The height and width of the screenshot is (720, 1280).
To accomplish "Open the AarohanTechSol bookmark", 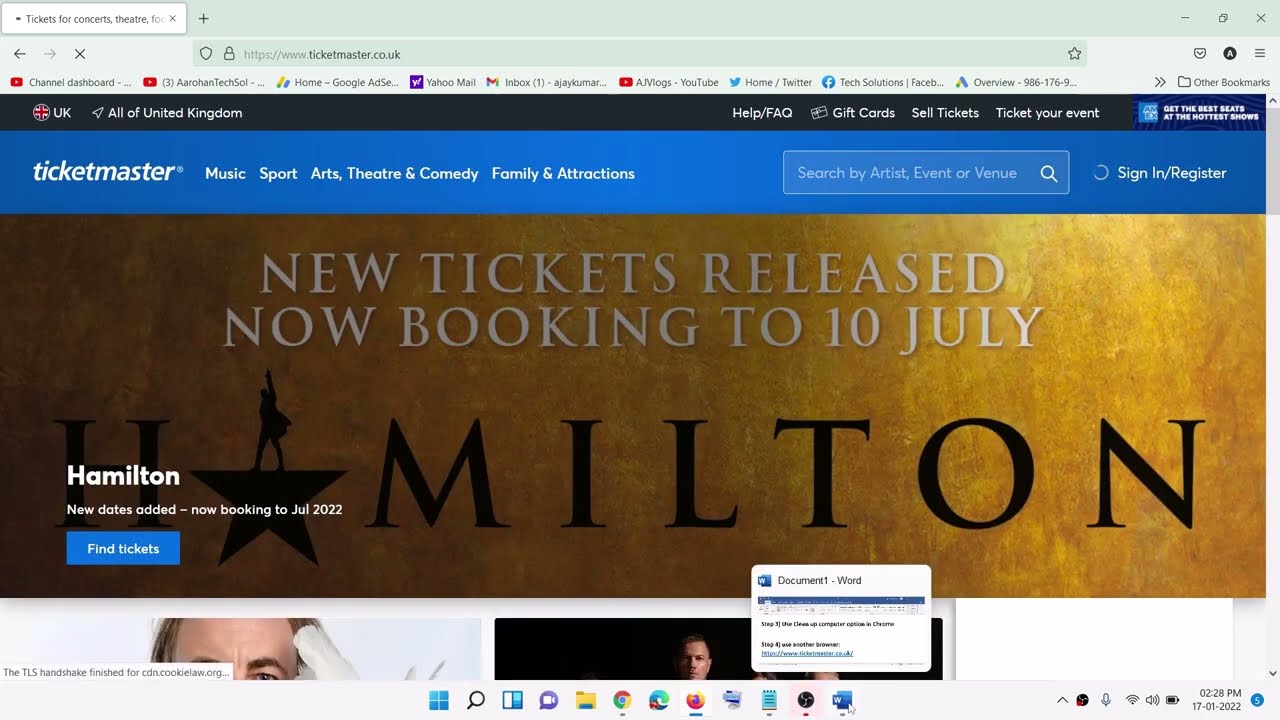I will (x=204, y=82).
